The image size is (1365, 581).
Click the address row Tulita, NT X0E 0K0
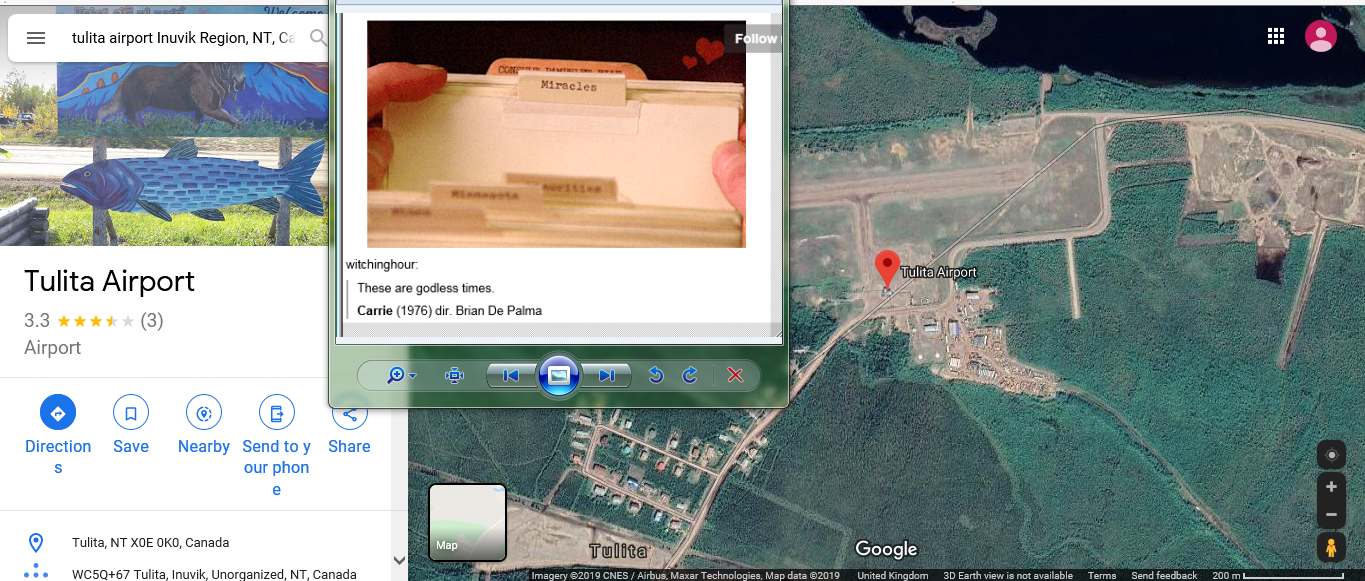(195, 543)
